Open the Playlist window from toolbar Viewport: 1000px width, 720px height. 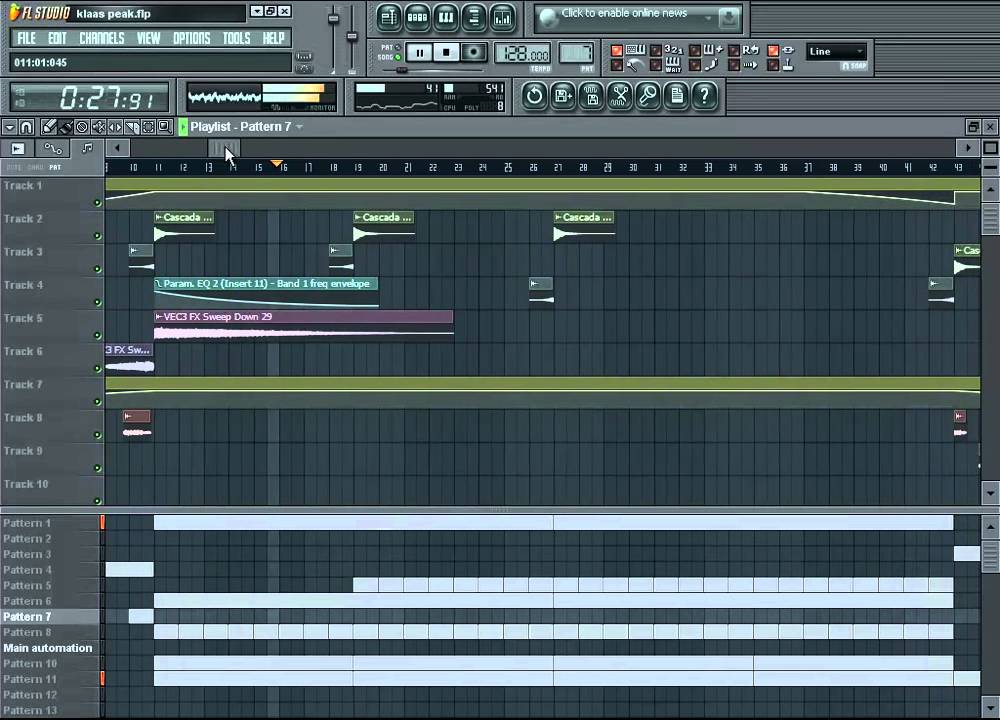click(388, 17)
